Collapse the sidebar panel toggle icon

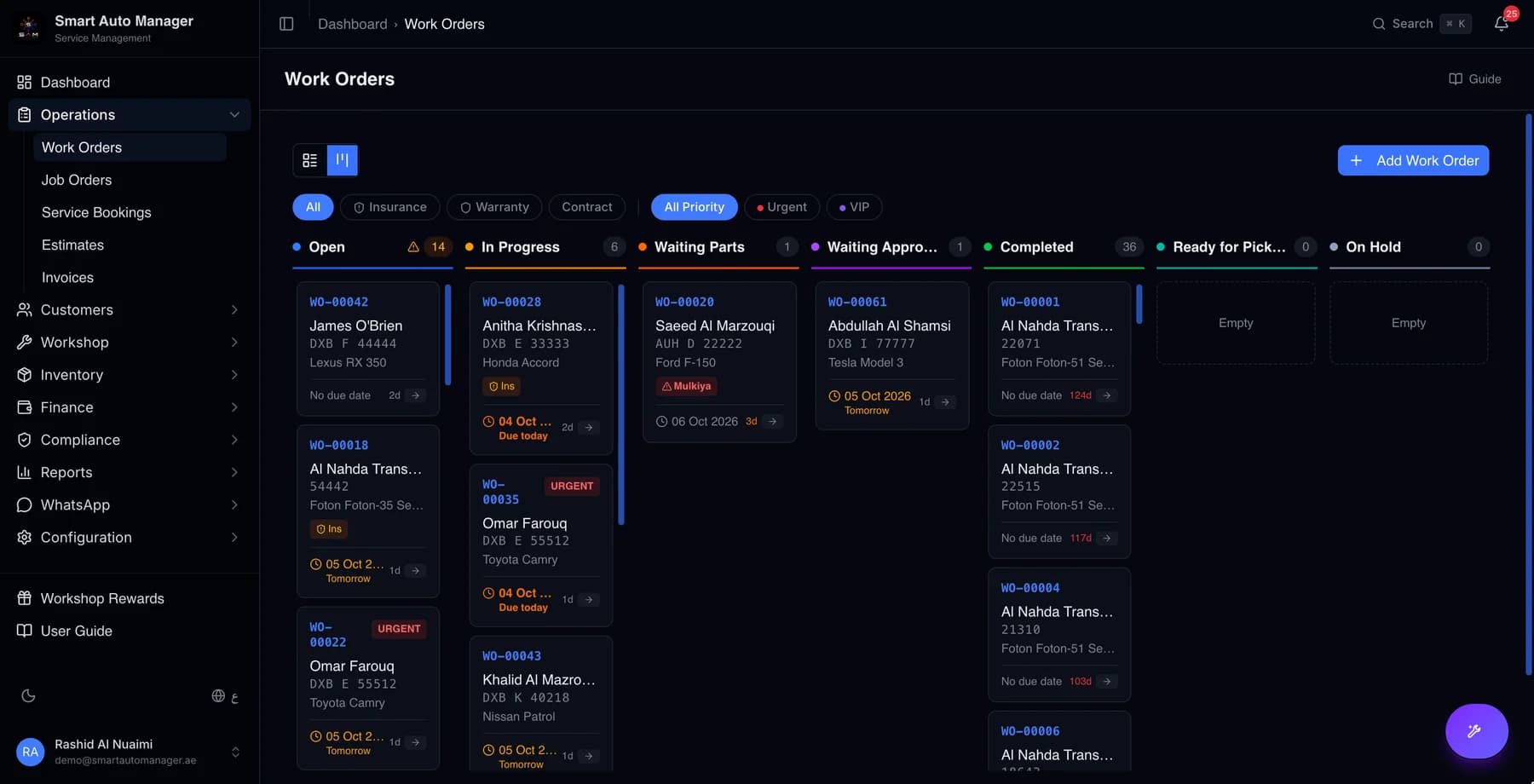(x=286, y=24)
